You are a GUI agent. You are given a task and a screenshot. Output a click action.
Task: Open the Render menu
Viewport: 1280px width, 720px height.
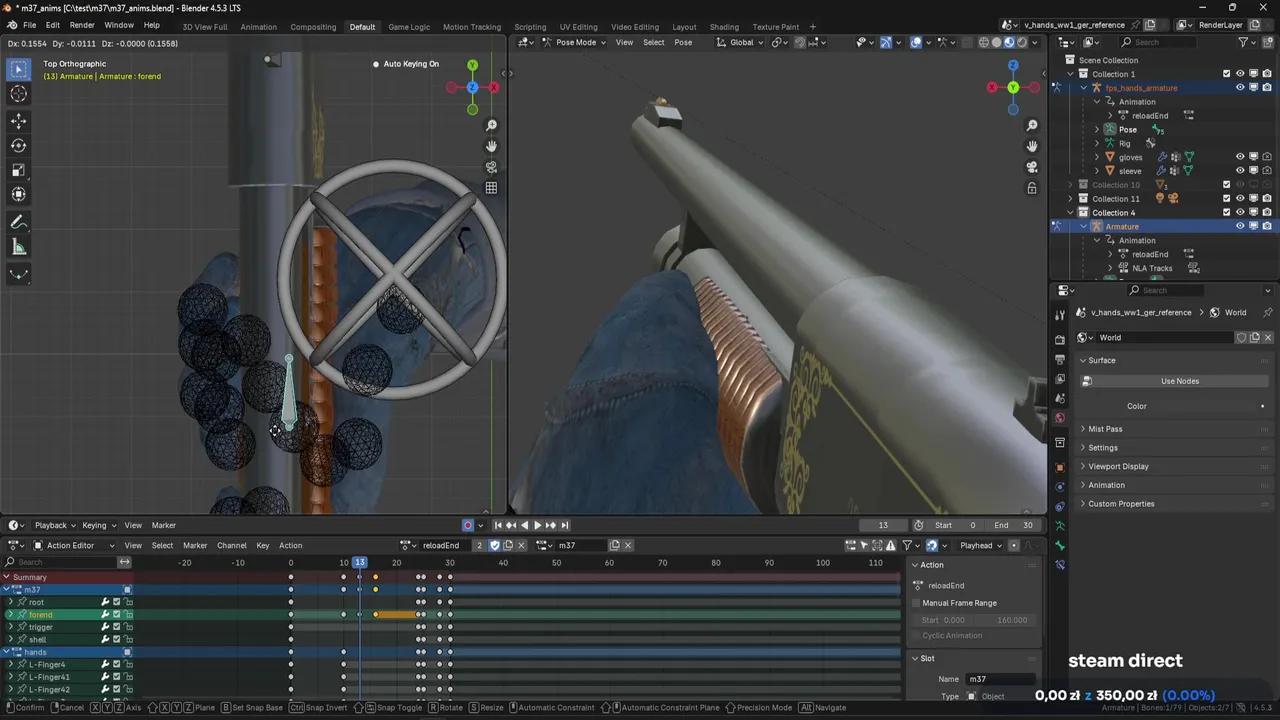click(x=82, y=25)
